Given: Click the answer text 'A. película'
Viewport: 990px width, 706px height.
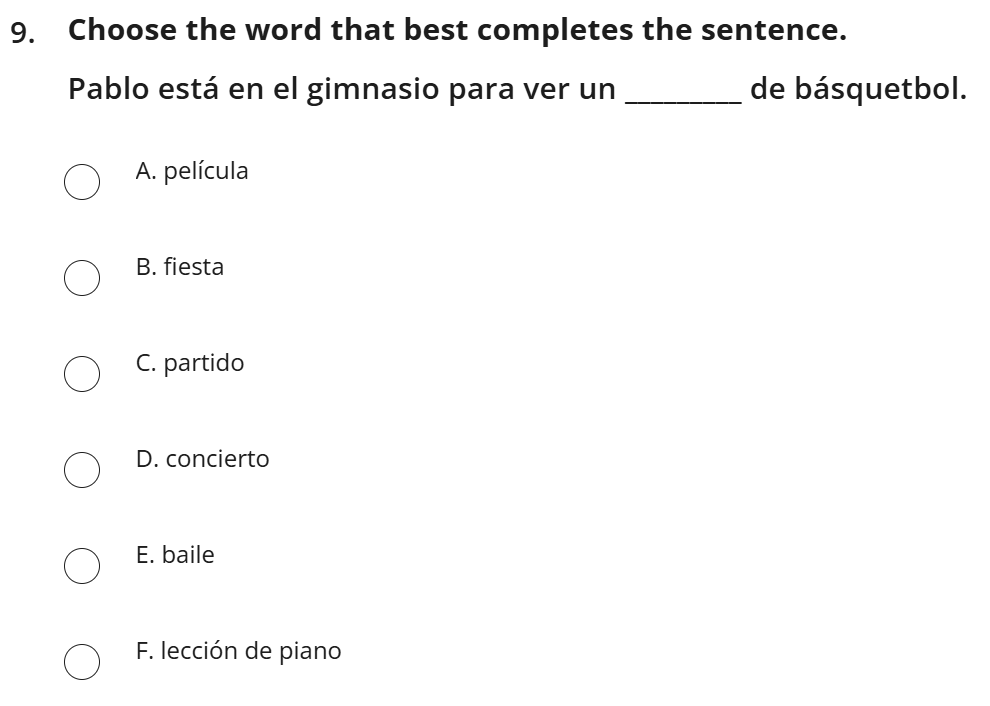Looking at the screenshot, I should 192,172.
